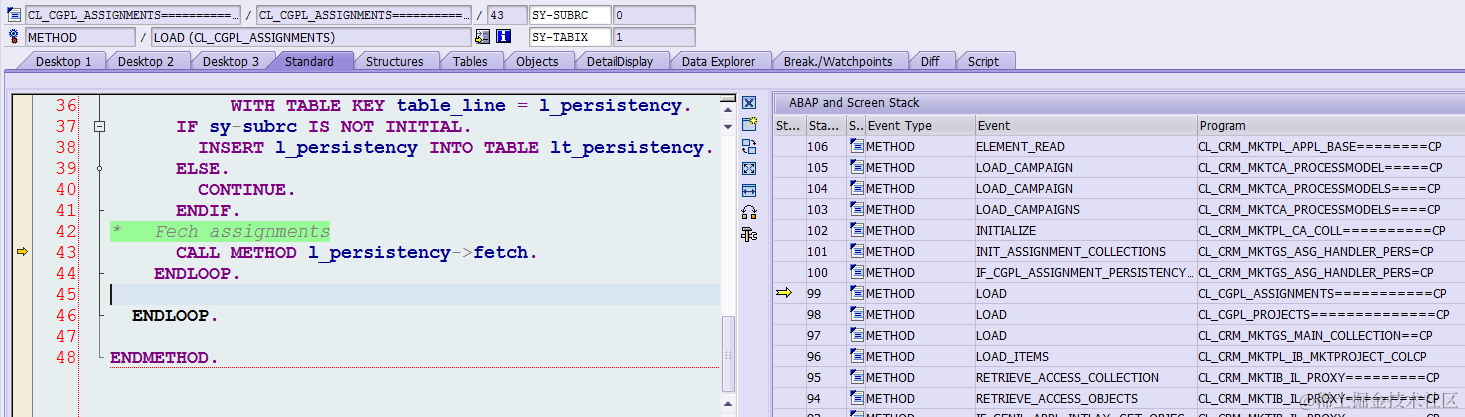This screenshot has height=417, width=1465.
Task: Click the Swap Tools icon
Action: click(749, 212)
